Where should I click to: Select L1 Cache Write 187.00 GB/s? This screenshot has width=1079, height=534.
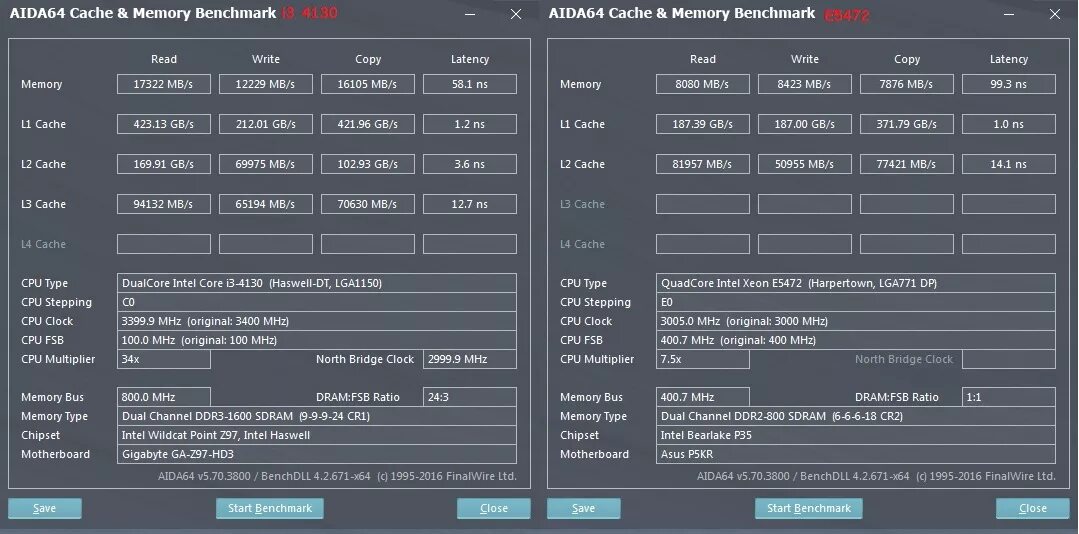(x=804, y=124)
